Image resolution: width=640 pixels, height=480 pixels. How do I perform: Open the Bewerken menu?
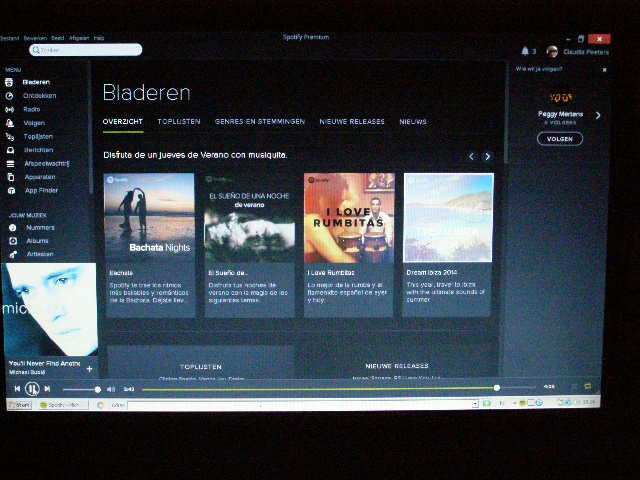click(x=35, y=38)
